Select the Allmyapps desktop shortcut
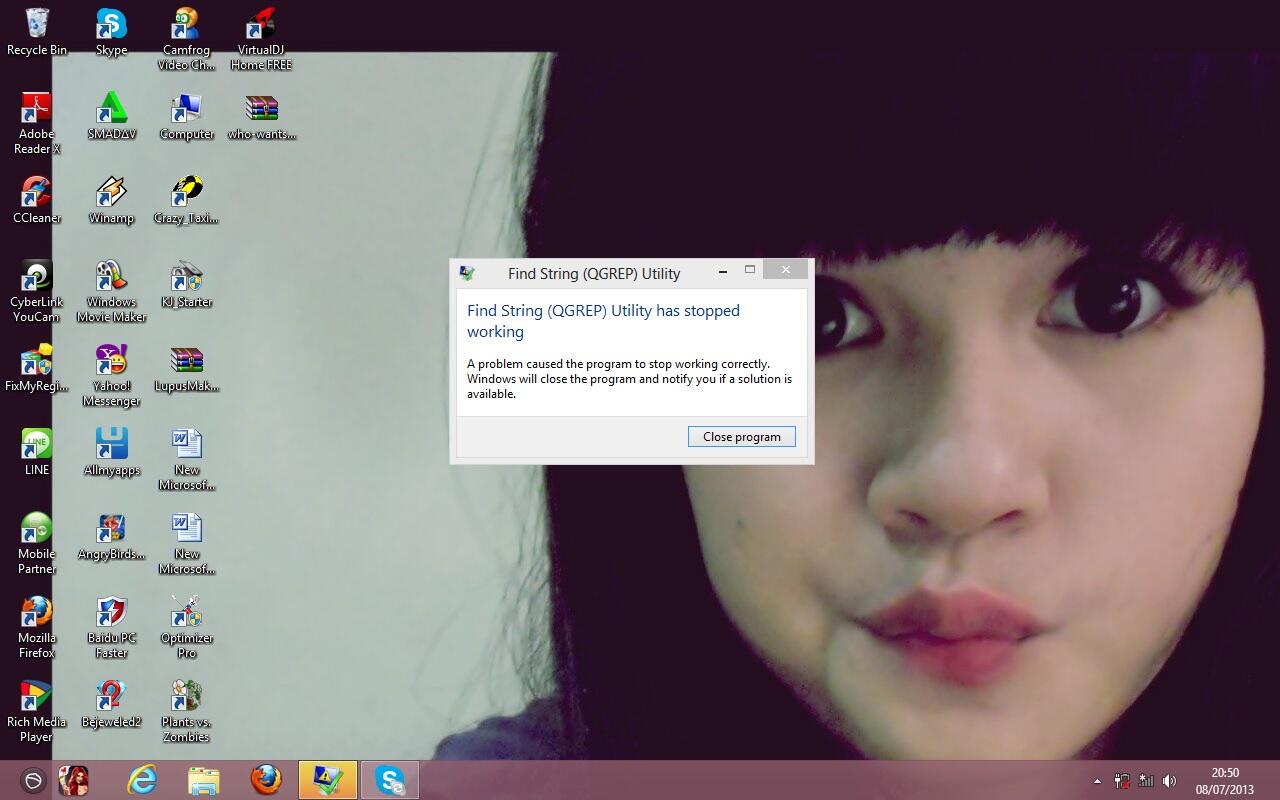Screen dimensions: 1280x800 click(x=111, y=451)
